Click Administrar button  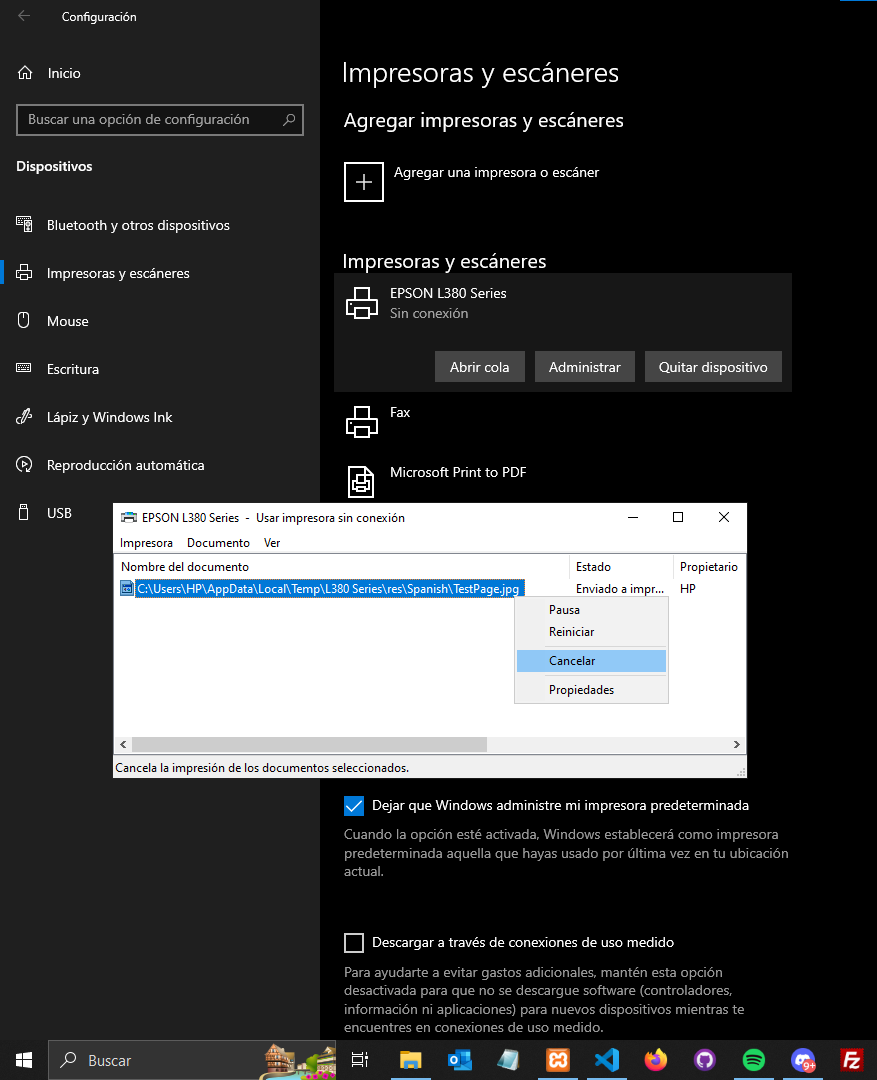coord(584,367)
